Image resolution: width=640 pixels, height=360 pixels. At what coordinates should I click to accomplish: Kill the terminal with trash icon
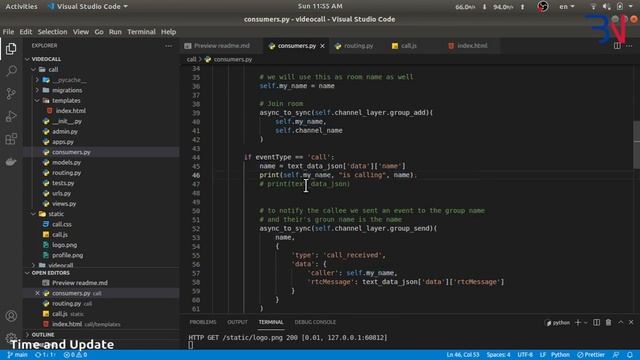pos(609,322)
